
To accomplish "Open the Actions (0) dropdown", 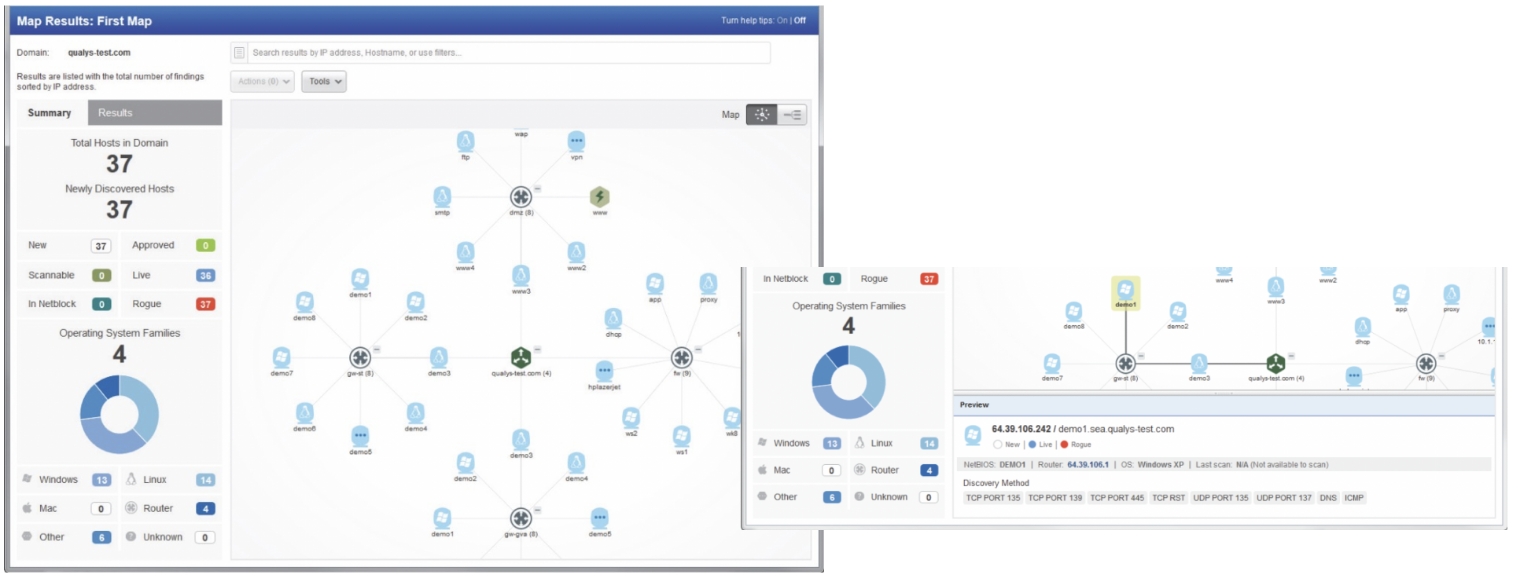I will point(262,82).
